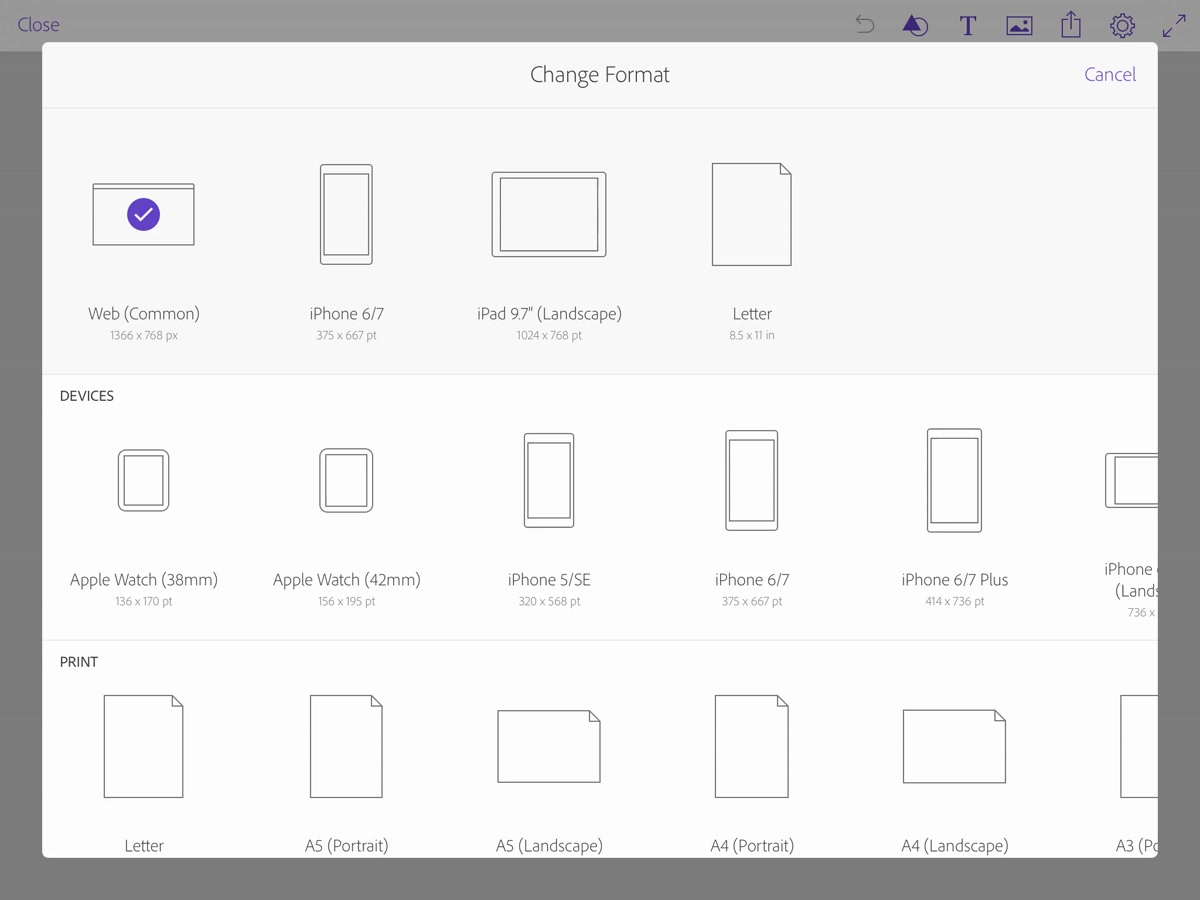Screen dimensions: 1200x900
Task: Choose the cut-off A3 page icon
Action: tap(1139, 746)
